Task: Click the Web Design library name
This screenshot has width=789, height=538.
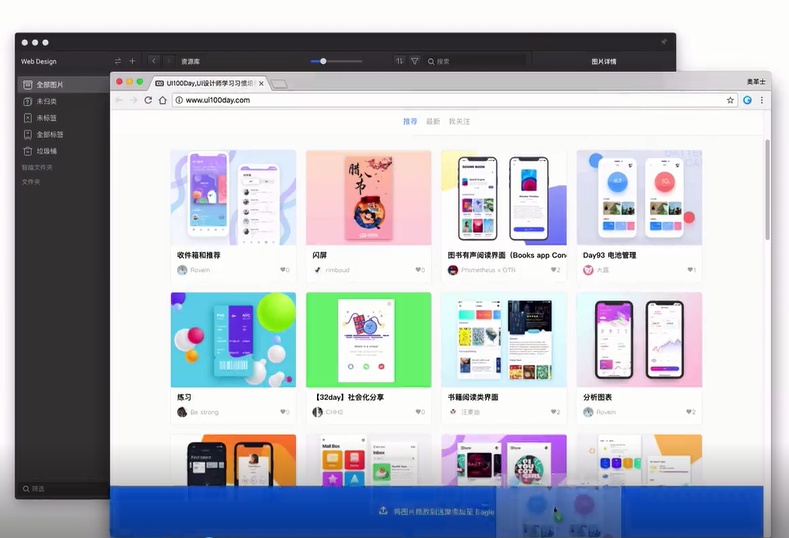Action: pos(39,61)
